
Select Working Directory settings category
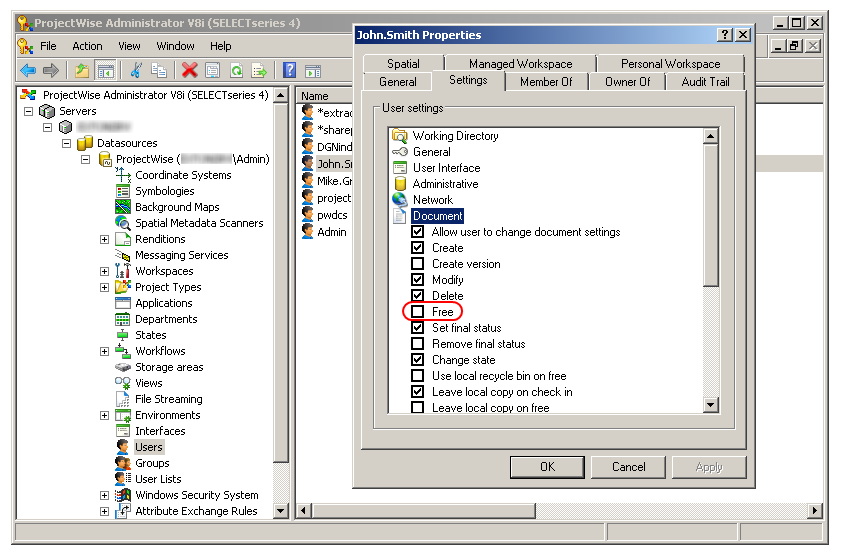(x=455, y=136)
